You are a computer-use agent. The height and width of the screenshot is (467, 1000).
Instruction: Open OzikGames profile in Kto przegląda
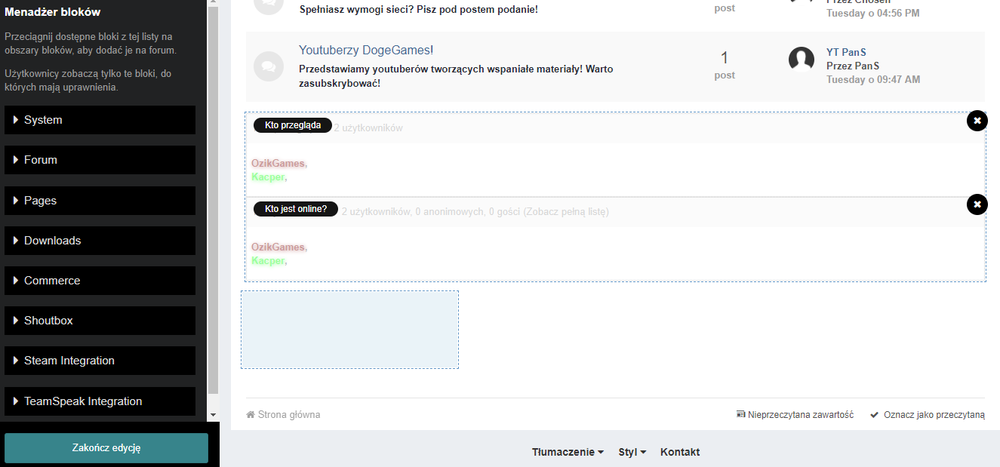[x=278, y=163]
